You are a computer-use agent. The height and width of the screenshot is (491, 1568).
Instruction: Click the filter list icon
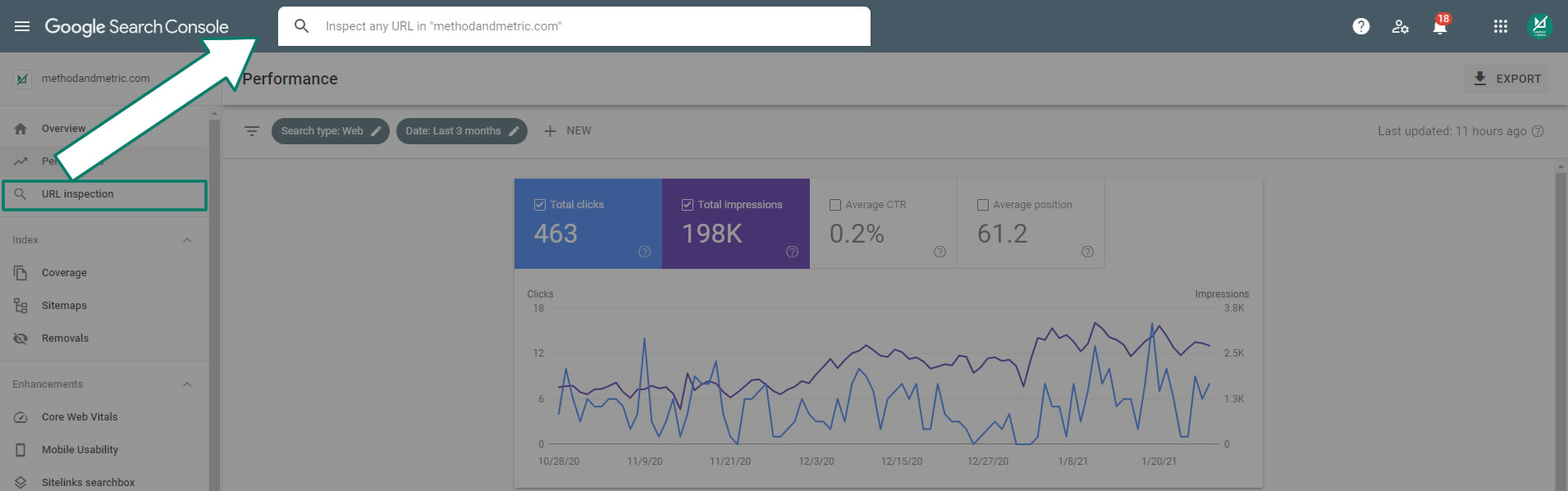[252, 131]
